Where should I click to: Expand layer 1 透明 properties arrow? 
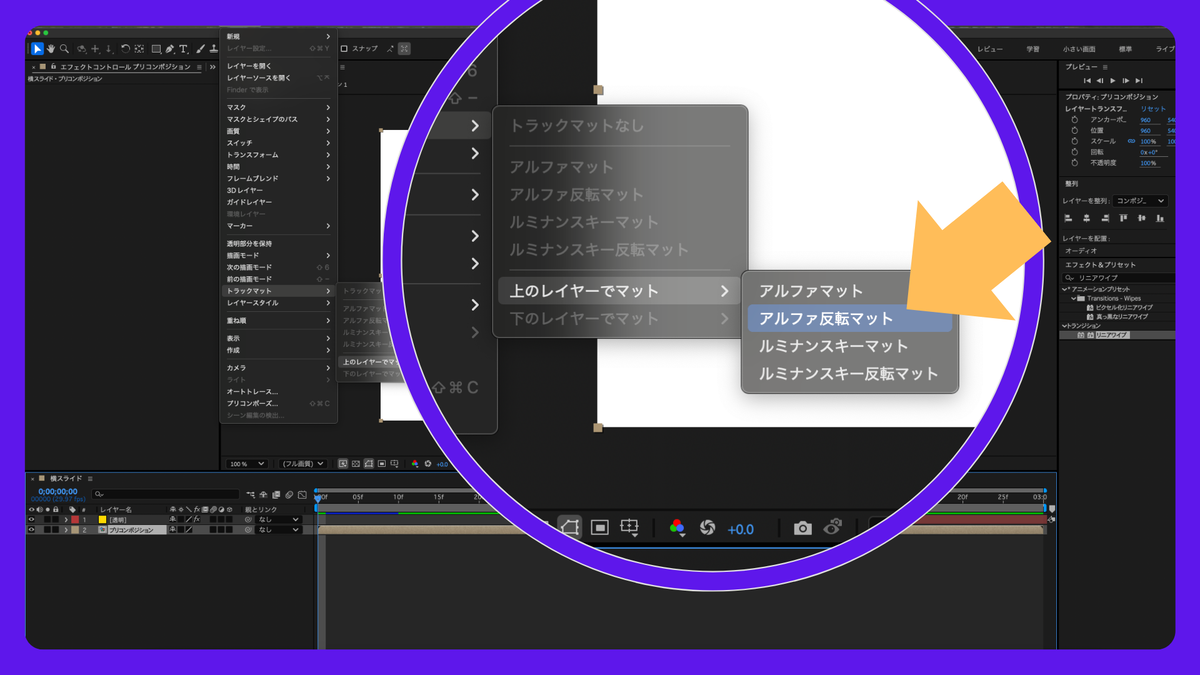(66, 520)
